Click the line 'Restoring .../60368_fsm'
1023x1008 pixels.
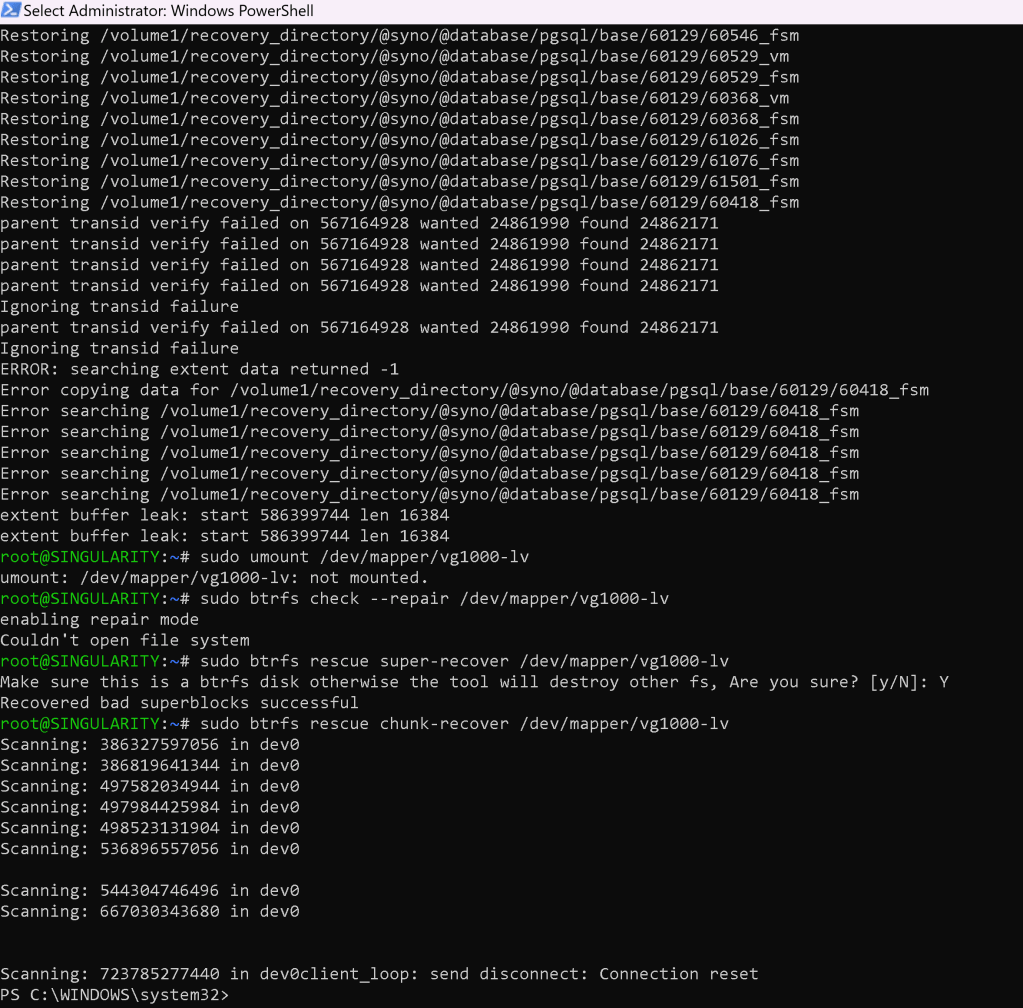pyautogui.click(x=399, y=119)
